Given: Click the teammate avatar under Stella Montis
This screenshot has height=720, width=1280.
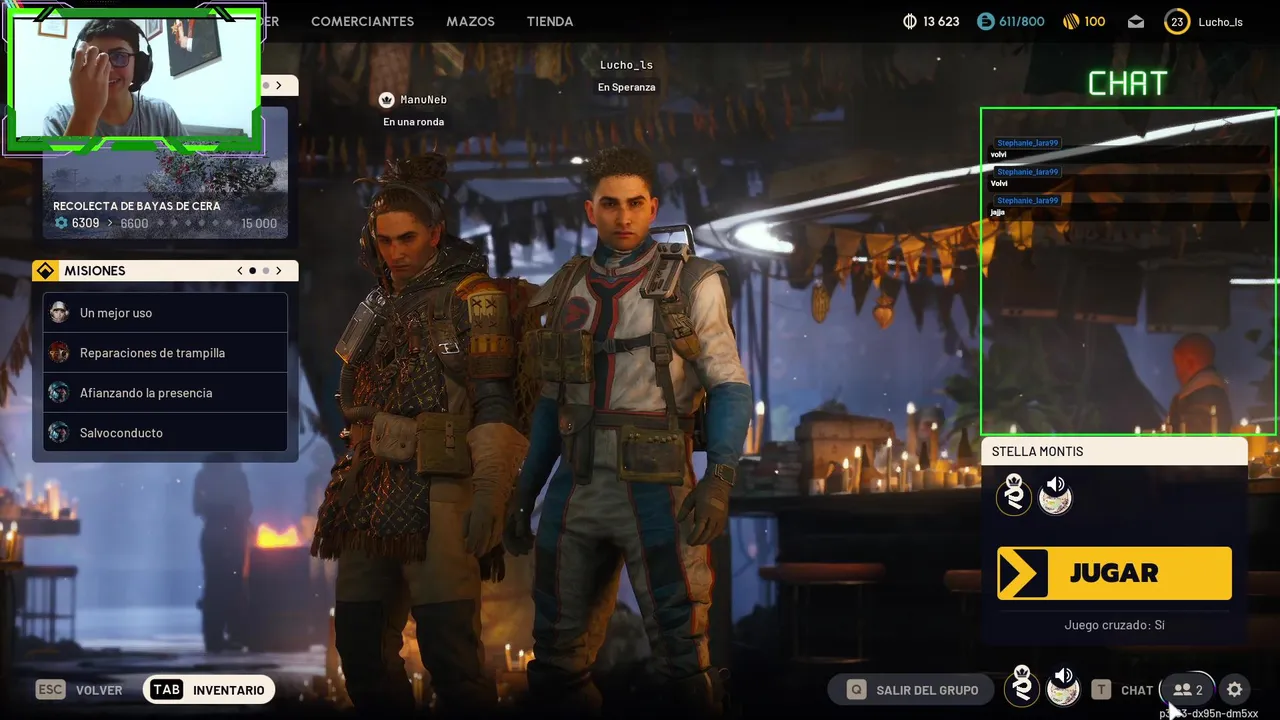Looking at the screenshot, I should [1056, 495].
